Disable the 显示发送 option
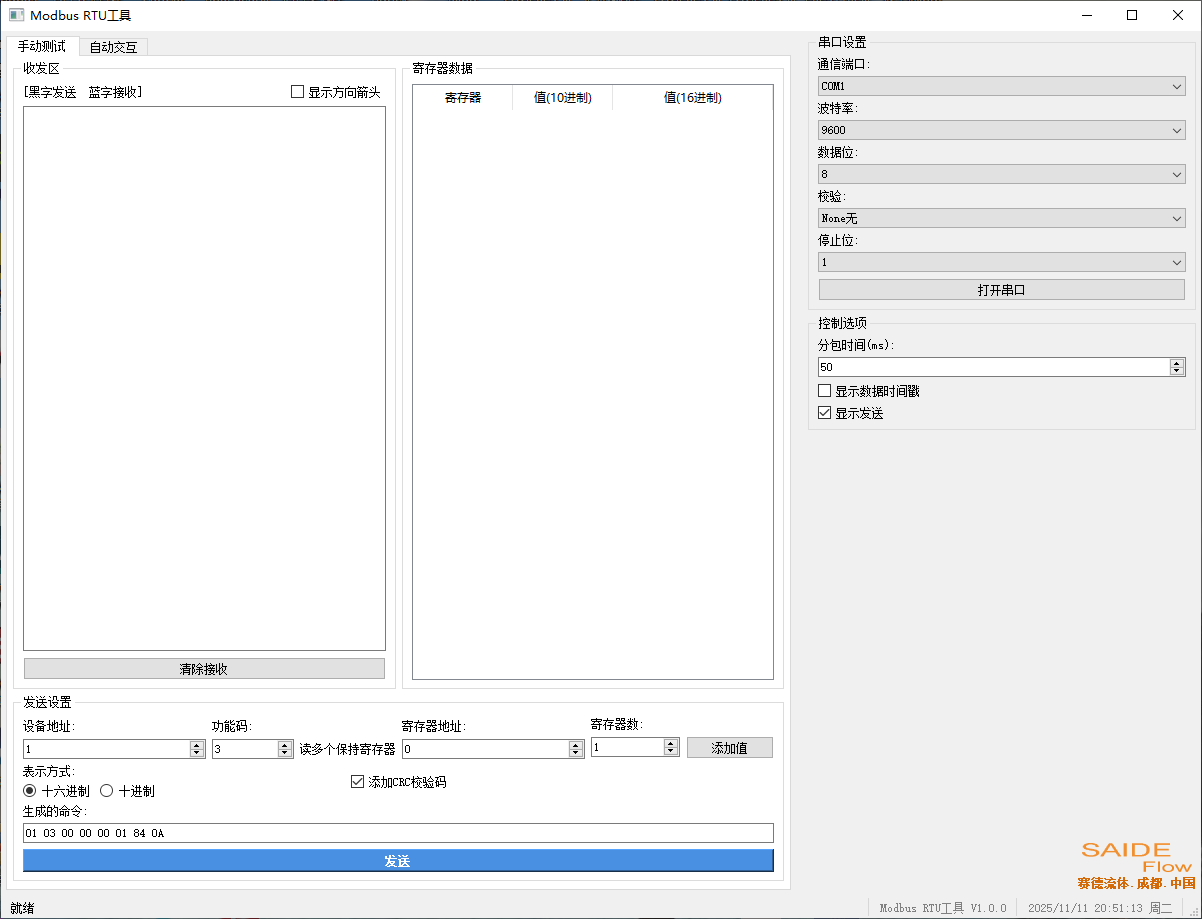Viewport: 1202px width, 919px height. (x=824, y=412)
